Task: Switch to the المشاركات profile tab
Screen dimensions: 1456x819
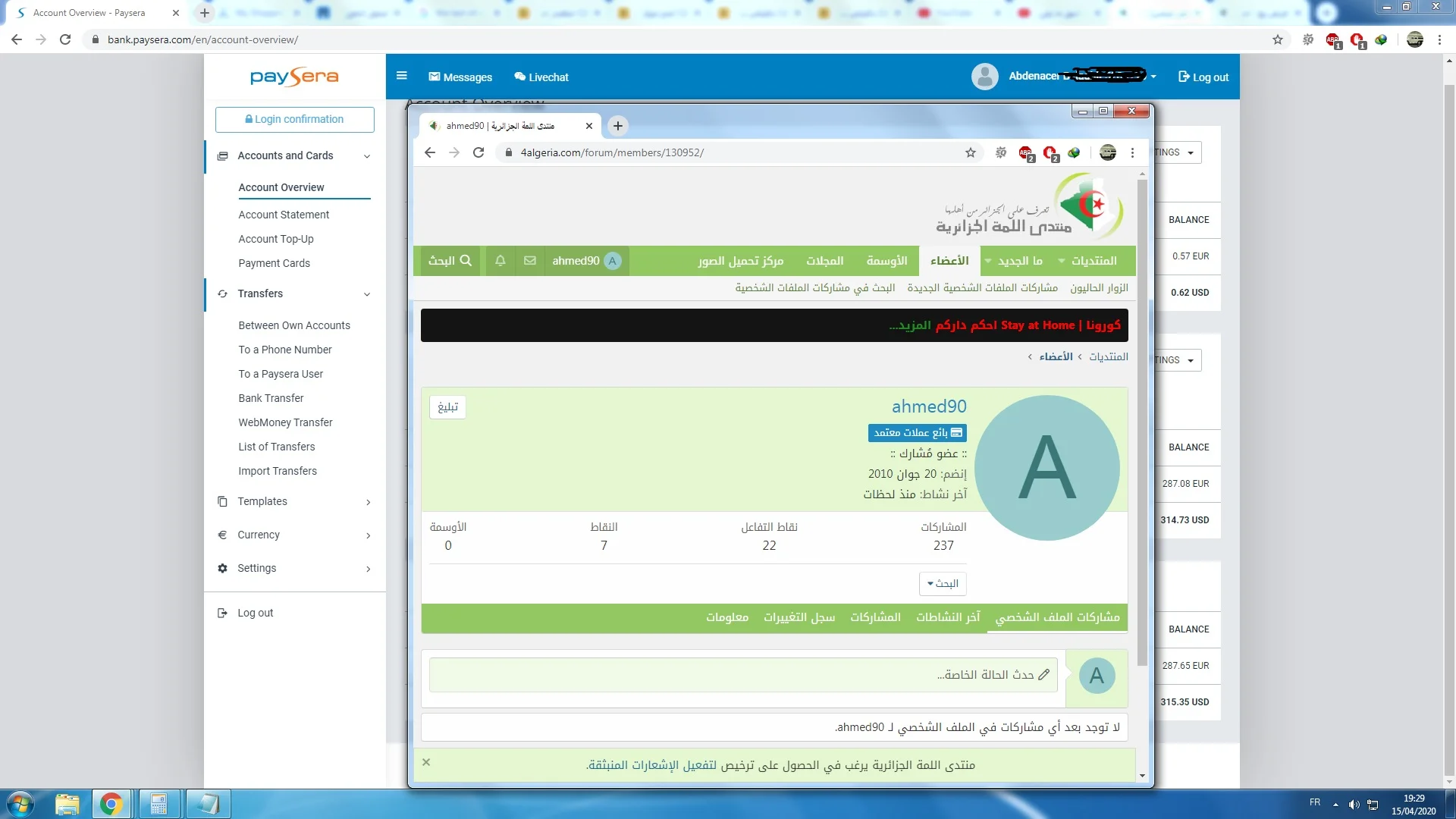Action: [875, 617]
